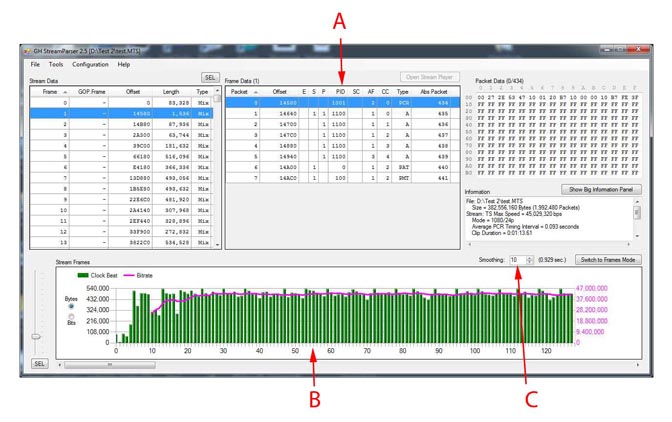Select packet 6 PAT row in Frame Data
The height and width of the screenshot is (422, 672).
tap(340, 167)
